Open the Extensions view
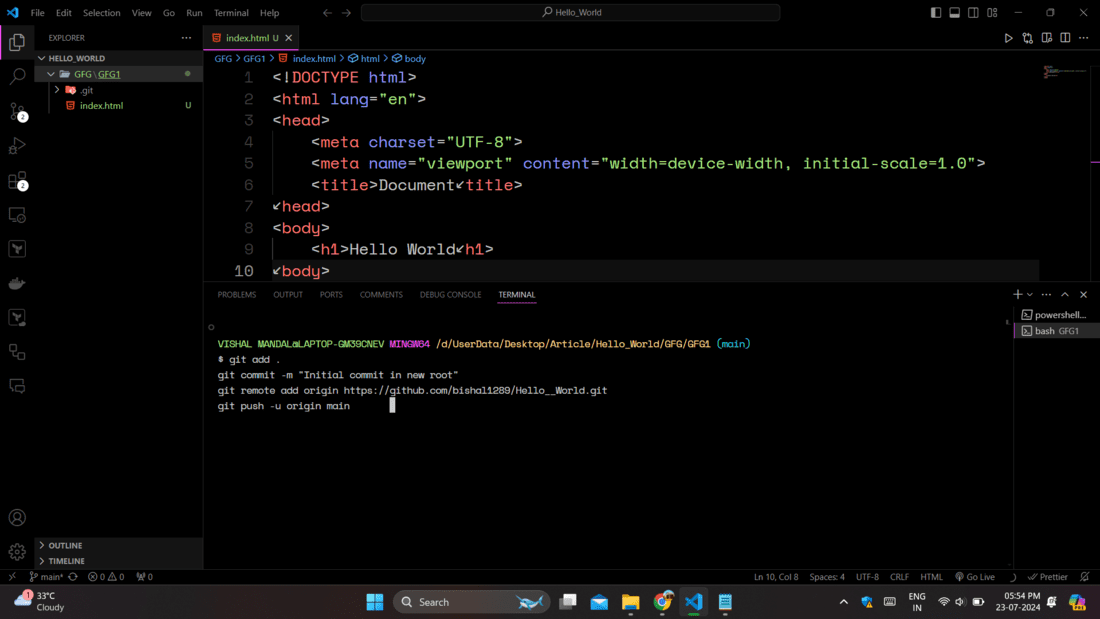The image size is (1100, 619). point(17,181)
